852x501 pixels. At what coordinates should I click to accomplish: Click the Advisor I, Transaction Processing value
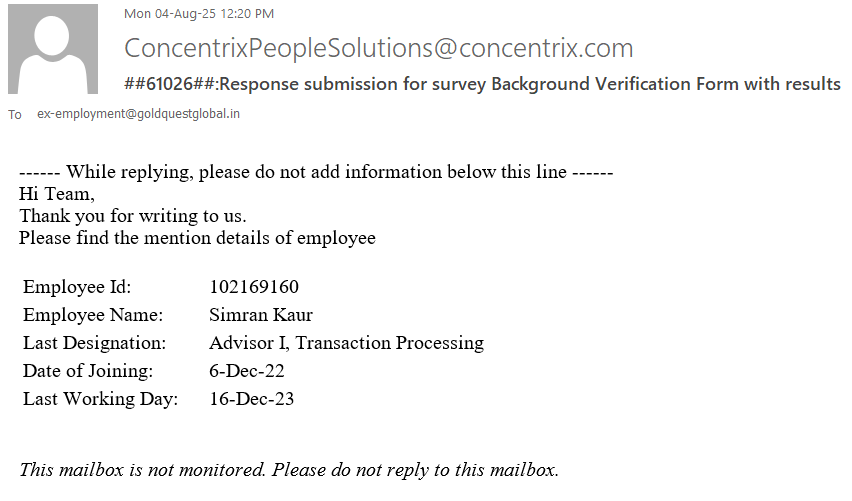[x=346, y=343]
